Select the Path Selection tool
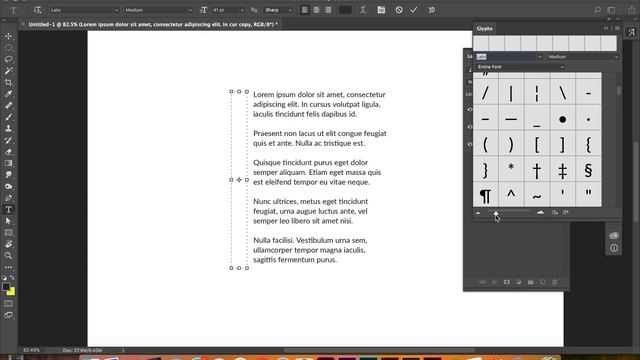This screenshot has height=360, width=640. [8, 221]
